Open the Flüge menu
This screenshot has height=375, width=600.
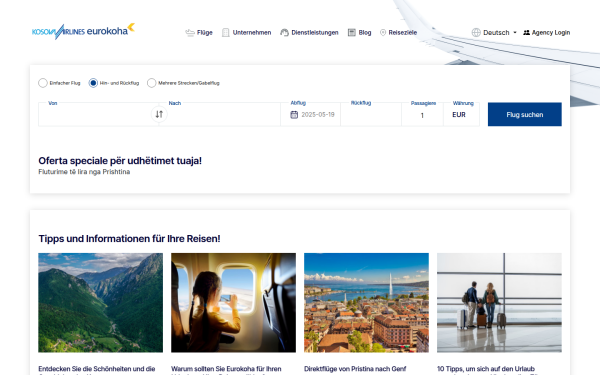pos(199,33)
